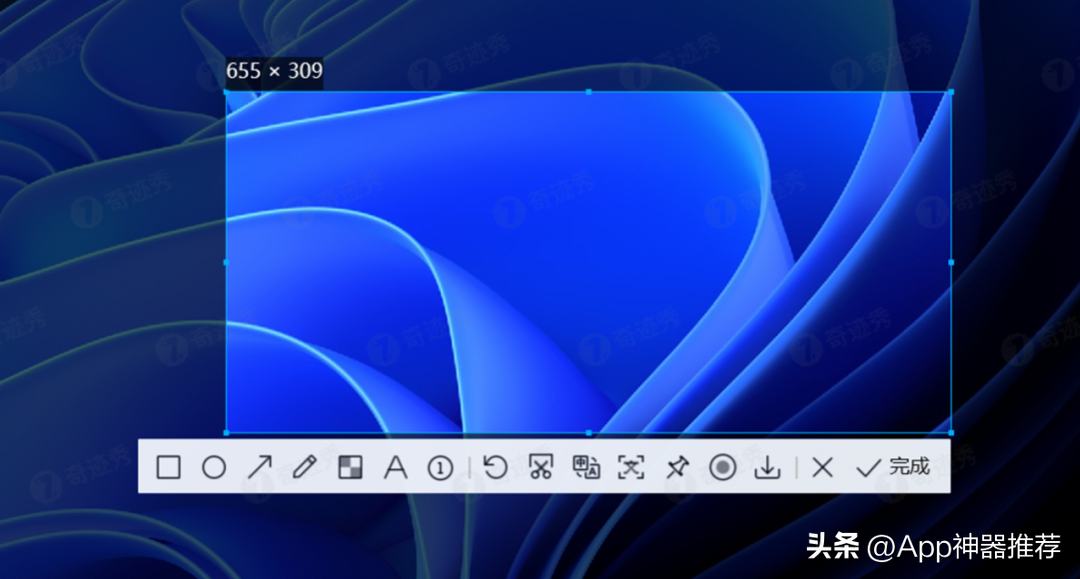Cancel the screenshot with X
Screen dimensions: 1080x579
[x=822, y=467]
